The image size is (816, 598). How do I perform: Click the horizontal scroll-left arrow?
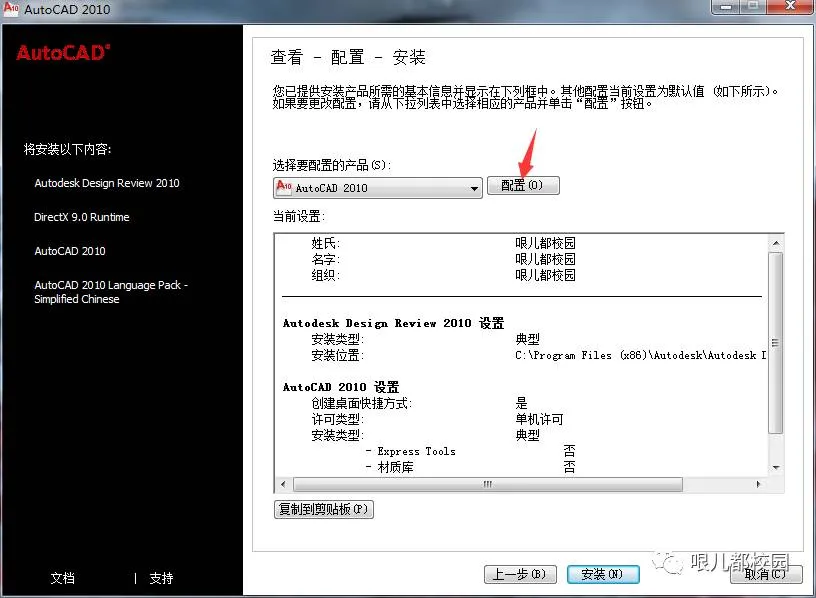click(x=283, y=484)
